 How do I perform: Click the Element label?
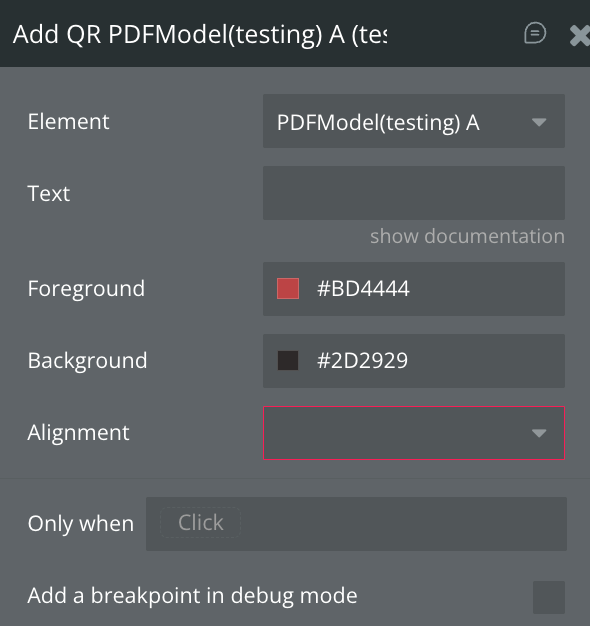click(68, 121)
